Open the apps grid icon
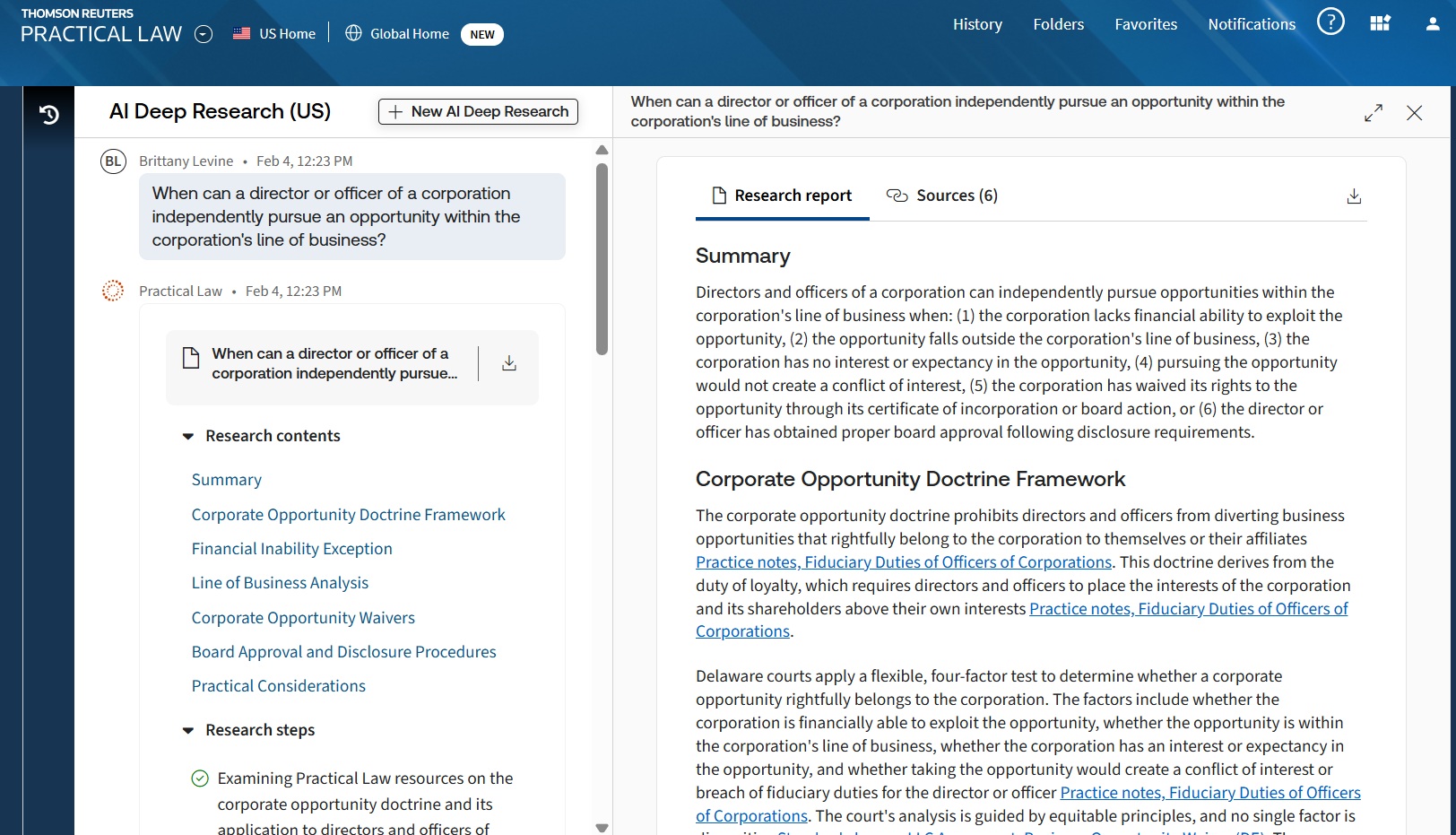 tap(1380, 24)
